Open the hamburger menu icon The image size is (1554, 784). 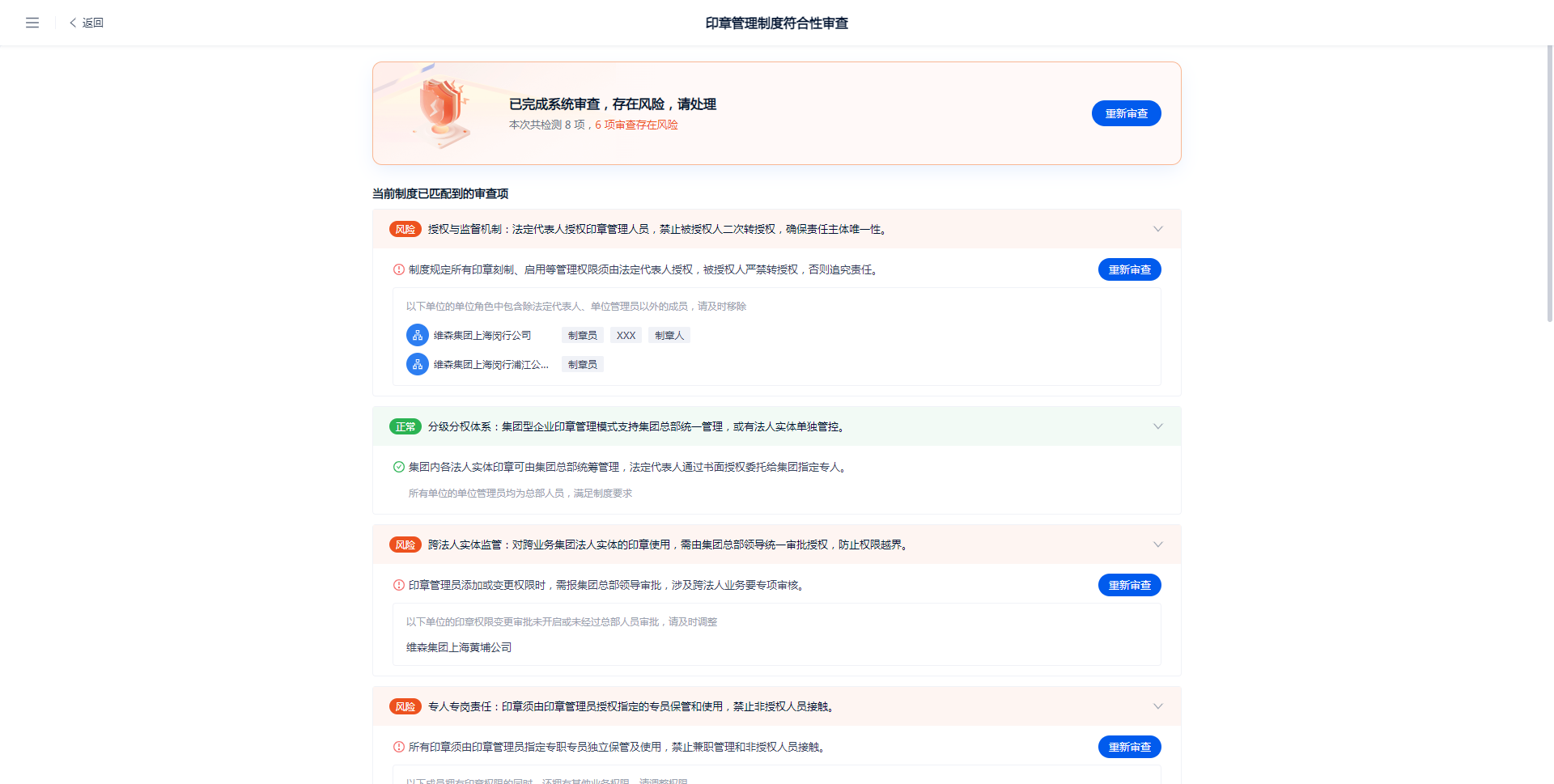(x=32, y=23)
